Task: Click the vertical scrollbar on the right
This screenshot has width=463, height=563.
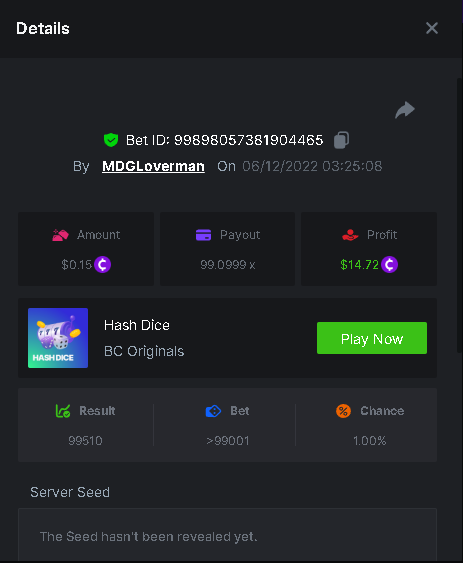Action: click(x=459, y=215)
